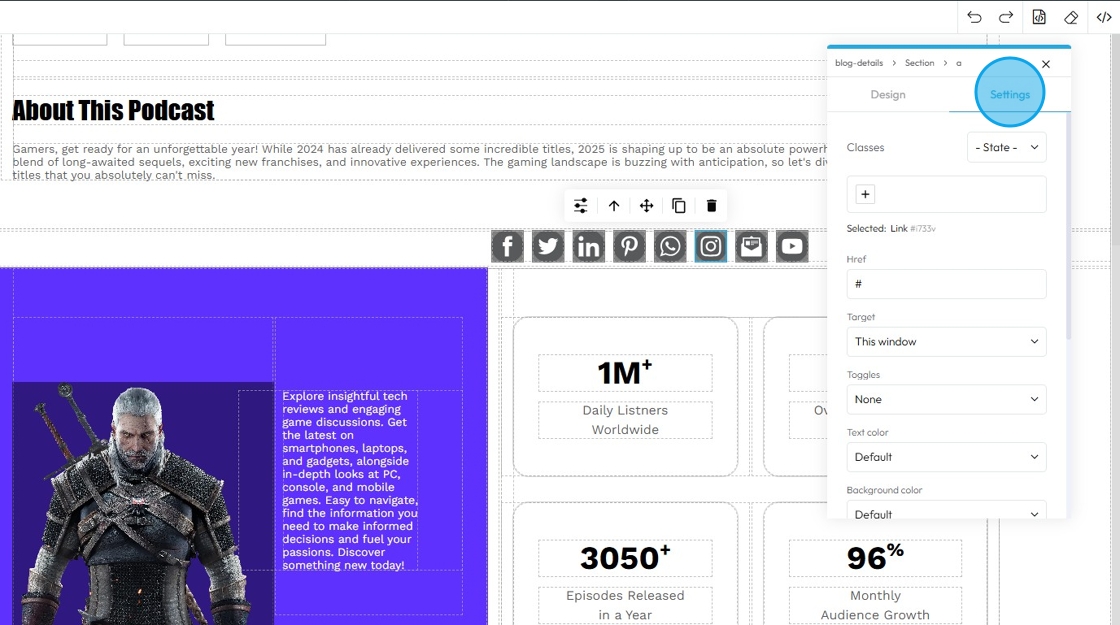Click Section in the breadcrumb
Screen dimensions: 1120x625
click(x=919, y=63)
